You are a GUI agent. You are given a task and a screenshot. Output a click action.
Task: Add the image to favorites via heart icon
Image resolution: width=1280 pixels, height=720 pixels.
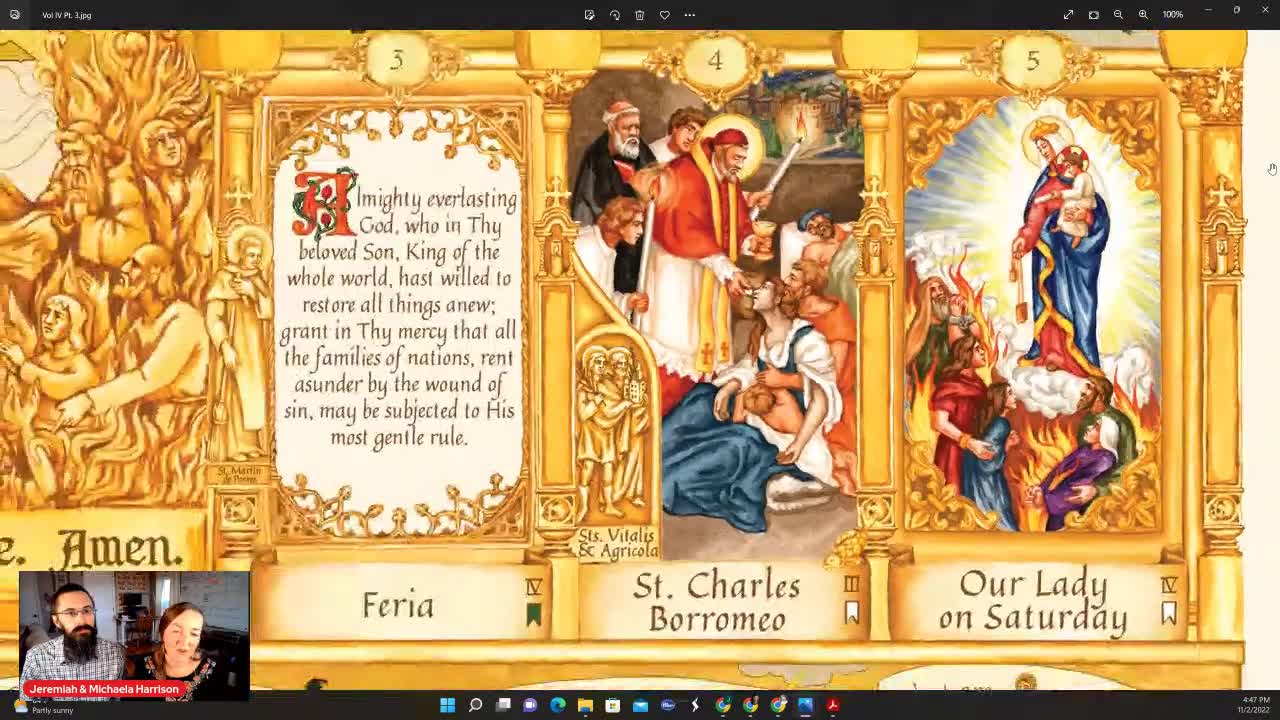coord(664,15)
